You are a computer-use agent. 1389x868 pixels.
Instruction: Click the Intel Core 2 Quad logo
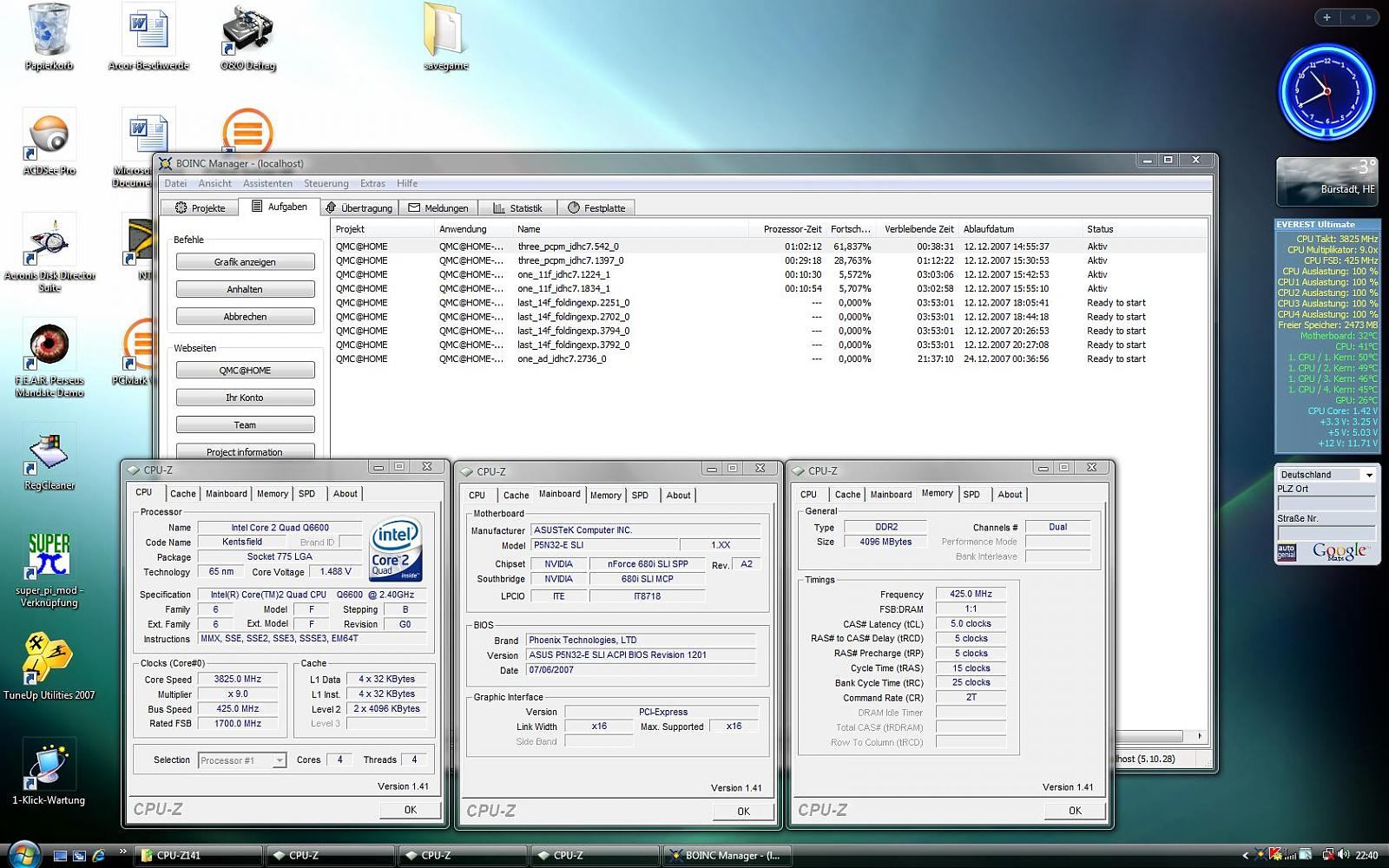(x=396, y=548)
